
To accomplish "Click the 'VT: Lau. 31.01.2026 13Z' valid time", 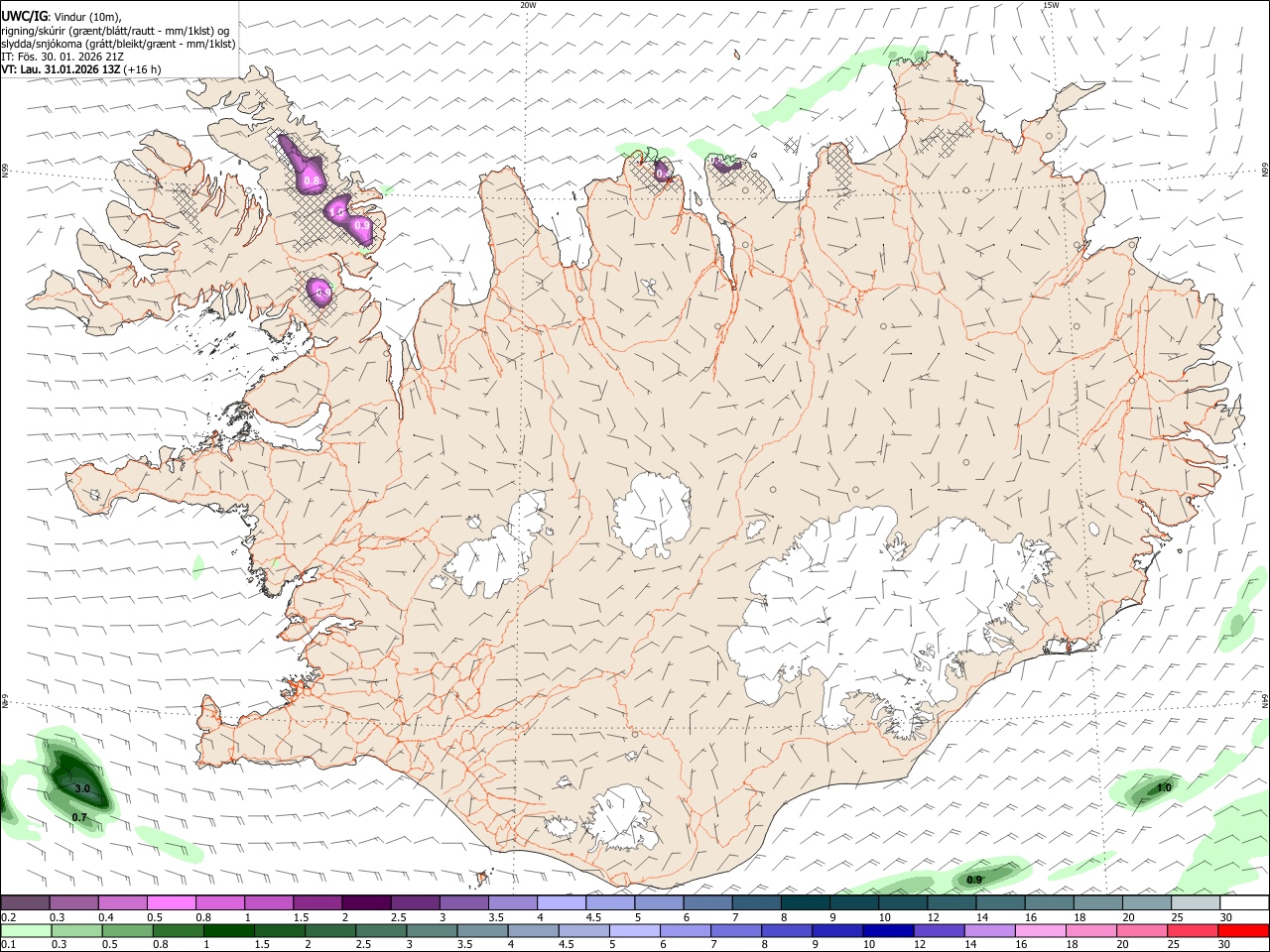I will click(x=61, y=69).
